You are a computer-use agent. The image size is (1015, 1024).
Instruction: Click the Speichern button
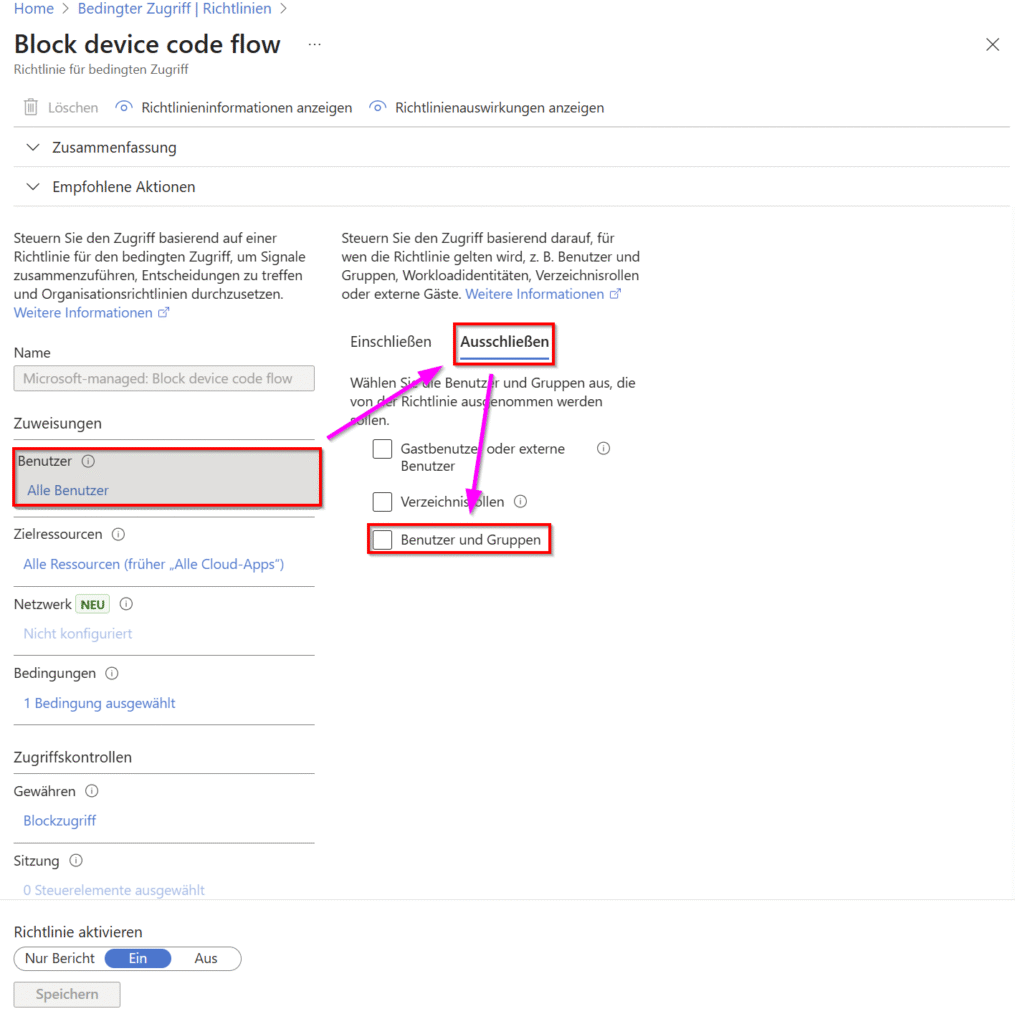point(66,994)
